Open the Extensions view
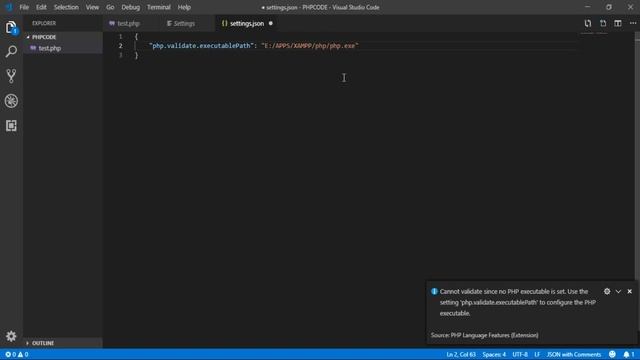The width and height of the screenshot is (640, 360). coord(11,126)
